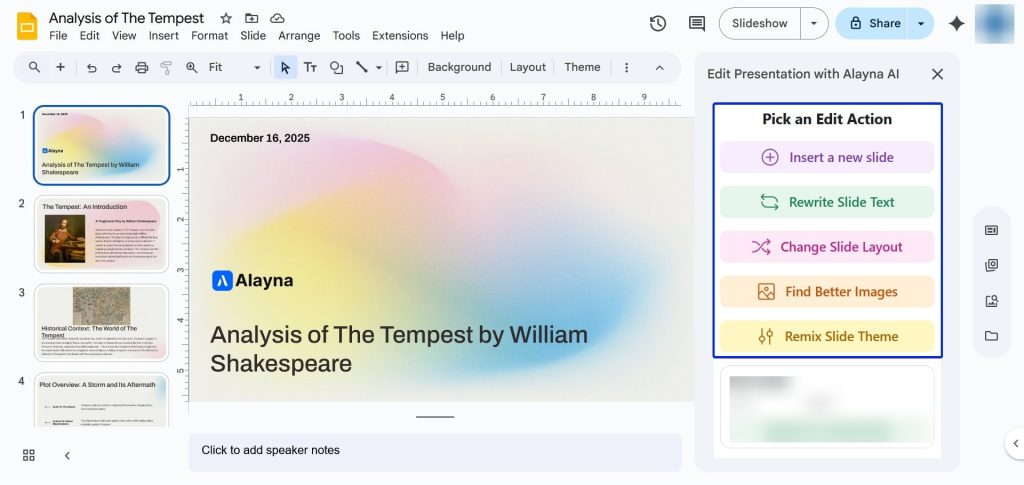Open the Slideshow options dropdown arrow
This screenshot has height=485, width=1024.
(x=815, y=23)
